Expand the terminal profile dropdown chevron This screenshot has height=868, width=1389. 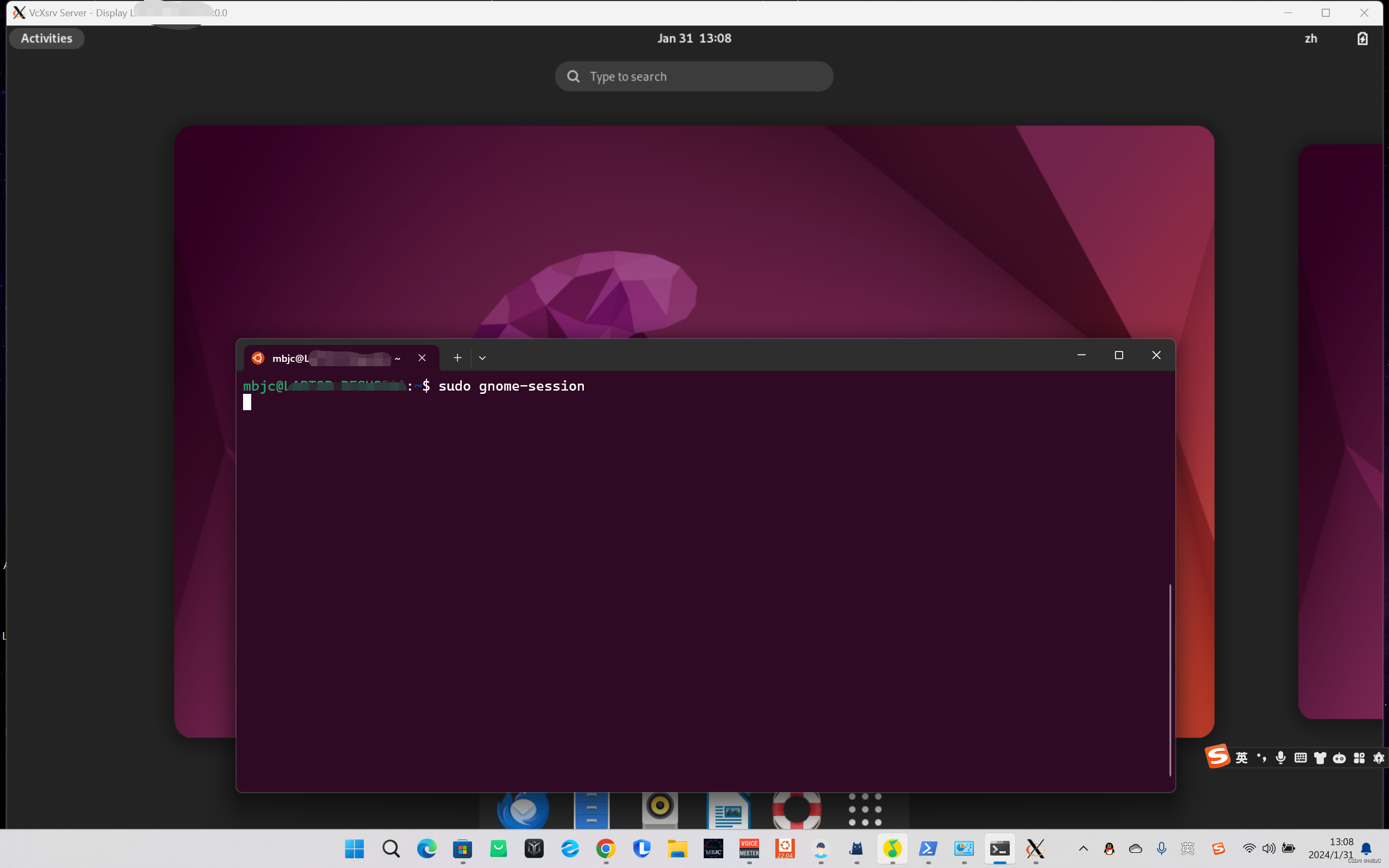pyautogui.click(x=482, y=358)
